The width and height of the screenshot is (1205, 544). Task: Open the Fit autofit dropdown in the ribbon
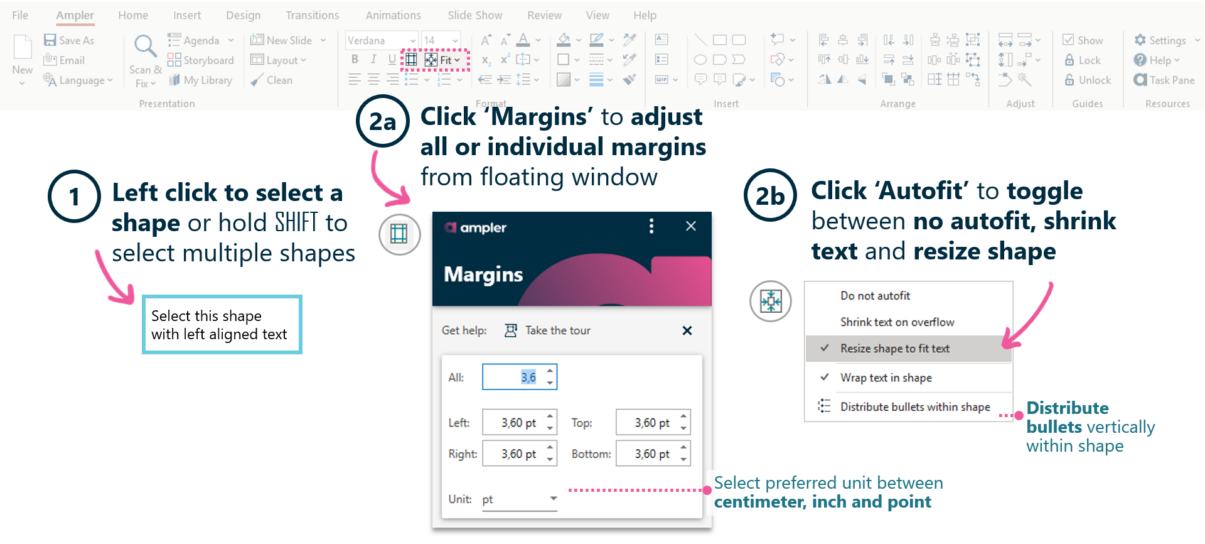pyautogui.click(x=443, y=60)
